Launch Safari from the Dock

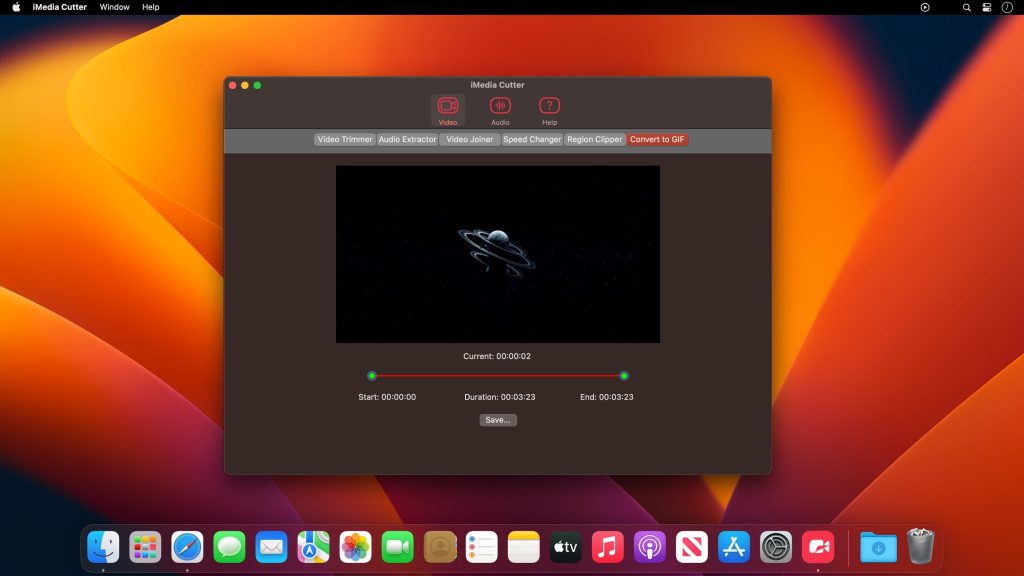[187, 547]
